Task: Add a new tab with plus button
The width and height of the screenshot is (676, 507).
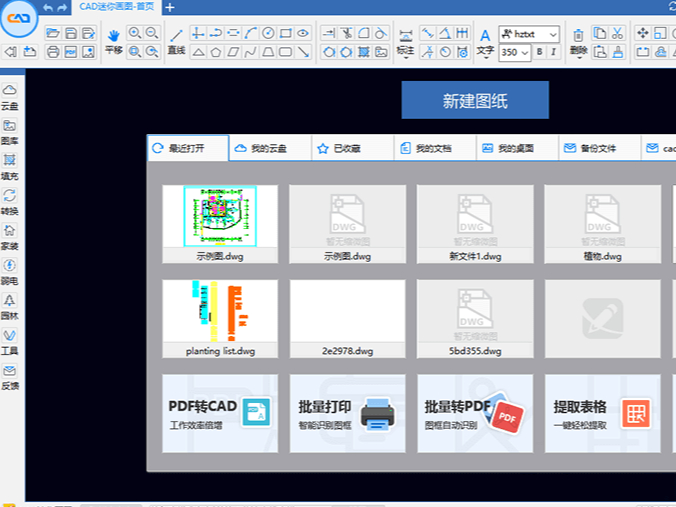Action: coord(170,7)
